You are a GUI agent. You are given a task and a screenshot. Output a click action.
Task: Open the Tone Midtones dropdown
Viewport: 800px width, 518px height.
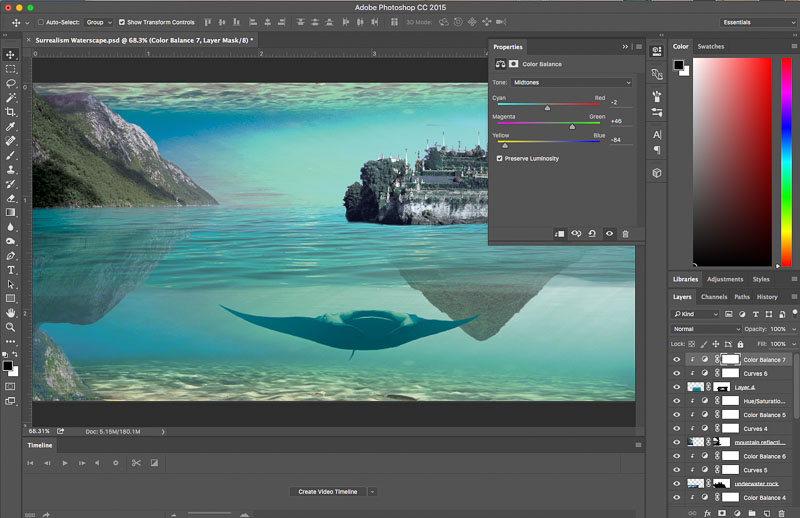click(571, 82)
